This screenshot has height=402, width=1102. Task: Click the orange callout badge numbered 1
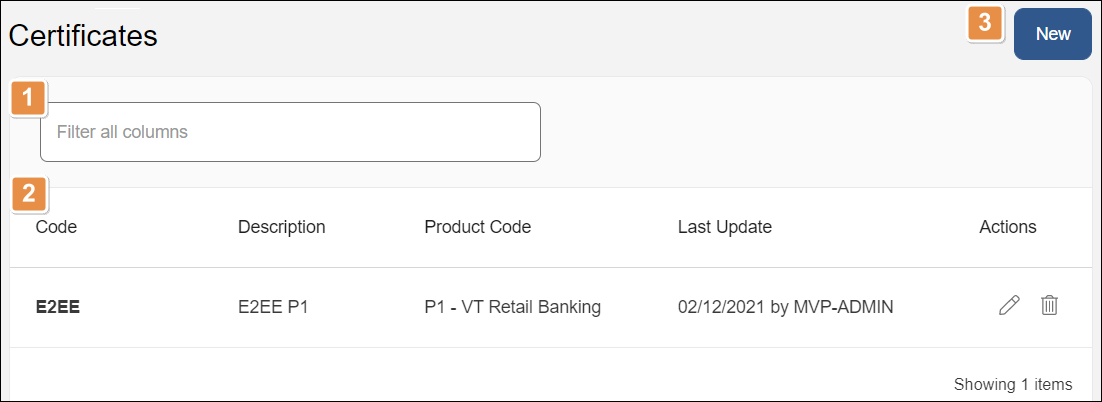click(x=29, y=99)
